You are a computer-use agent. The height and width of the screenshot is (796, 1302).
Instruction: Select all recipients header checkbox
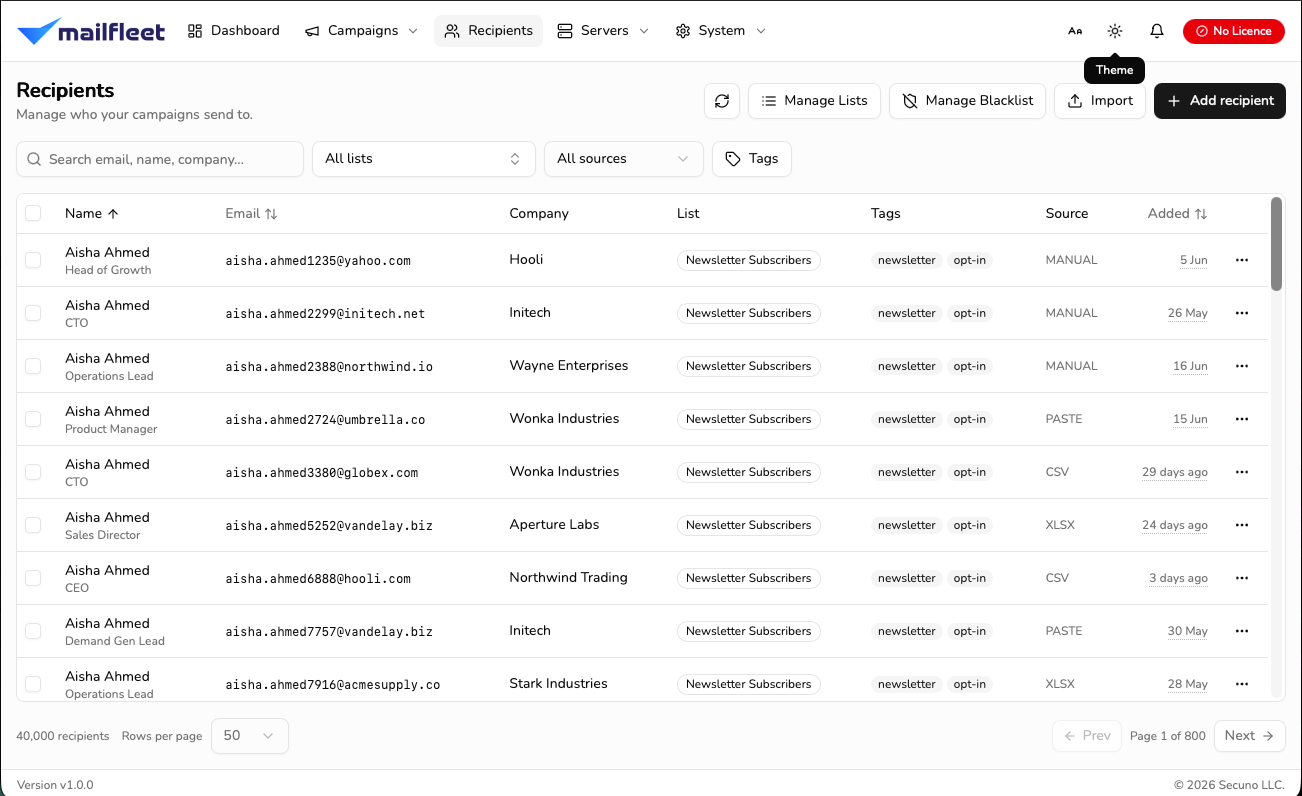click(x=33, y=213)
